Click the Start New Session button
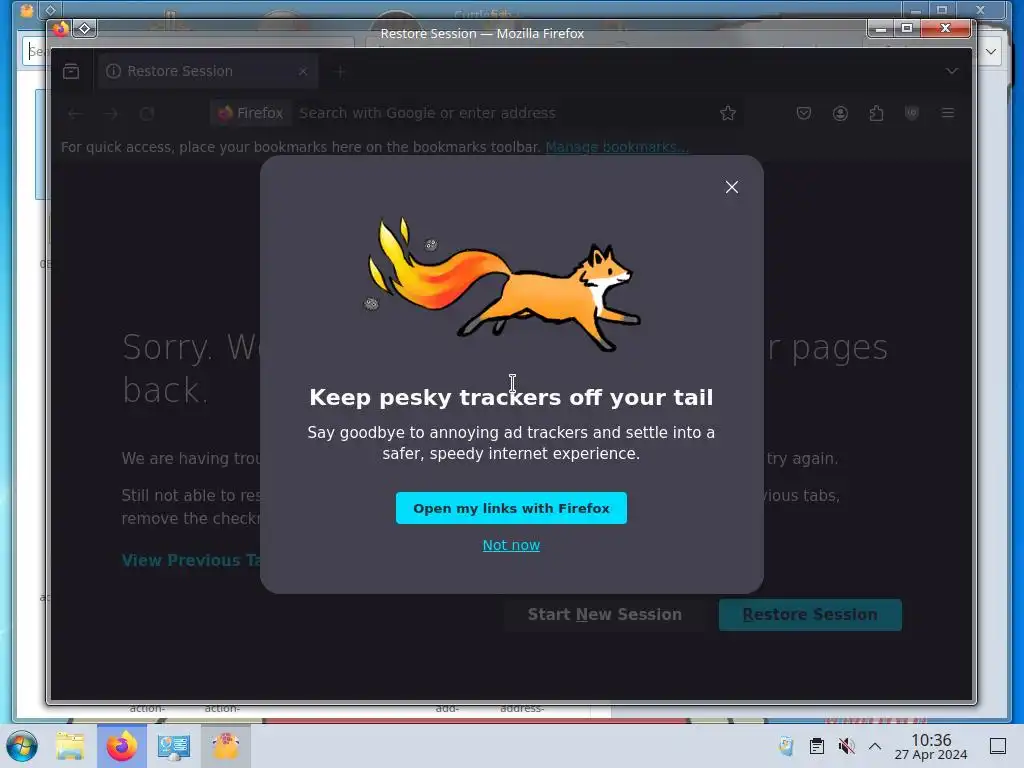Image resolution: width=1024 pixels, height=768 pixels. [x=604, y=615]
